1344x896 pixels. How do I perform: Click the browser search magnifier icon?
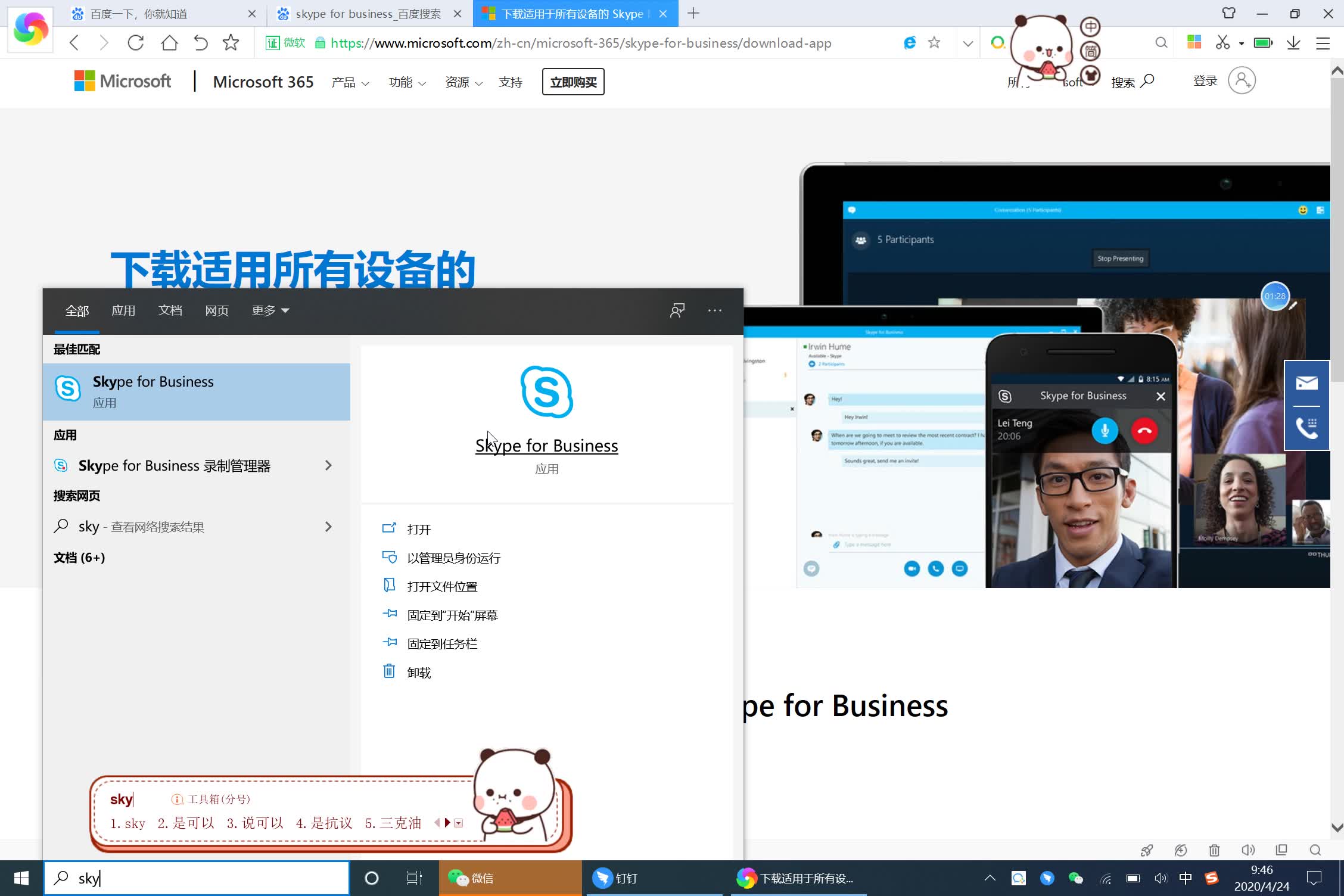1161,43
